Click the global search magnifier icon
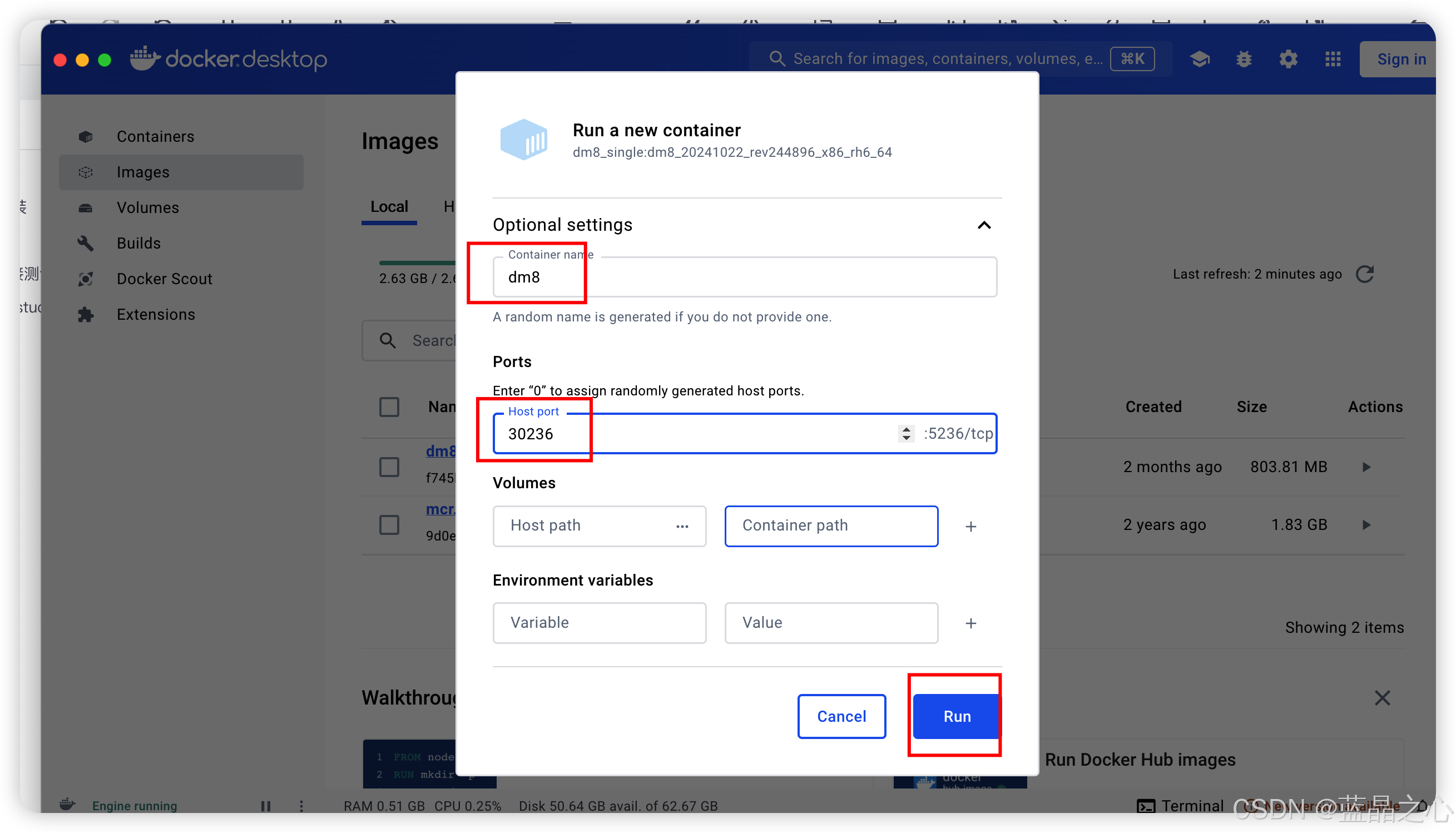The height and width of the screenshot is (833, 1456). point(776,58)
